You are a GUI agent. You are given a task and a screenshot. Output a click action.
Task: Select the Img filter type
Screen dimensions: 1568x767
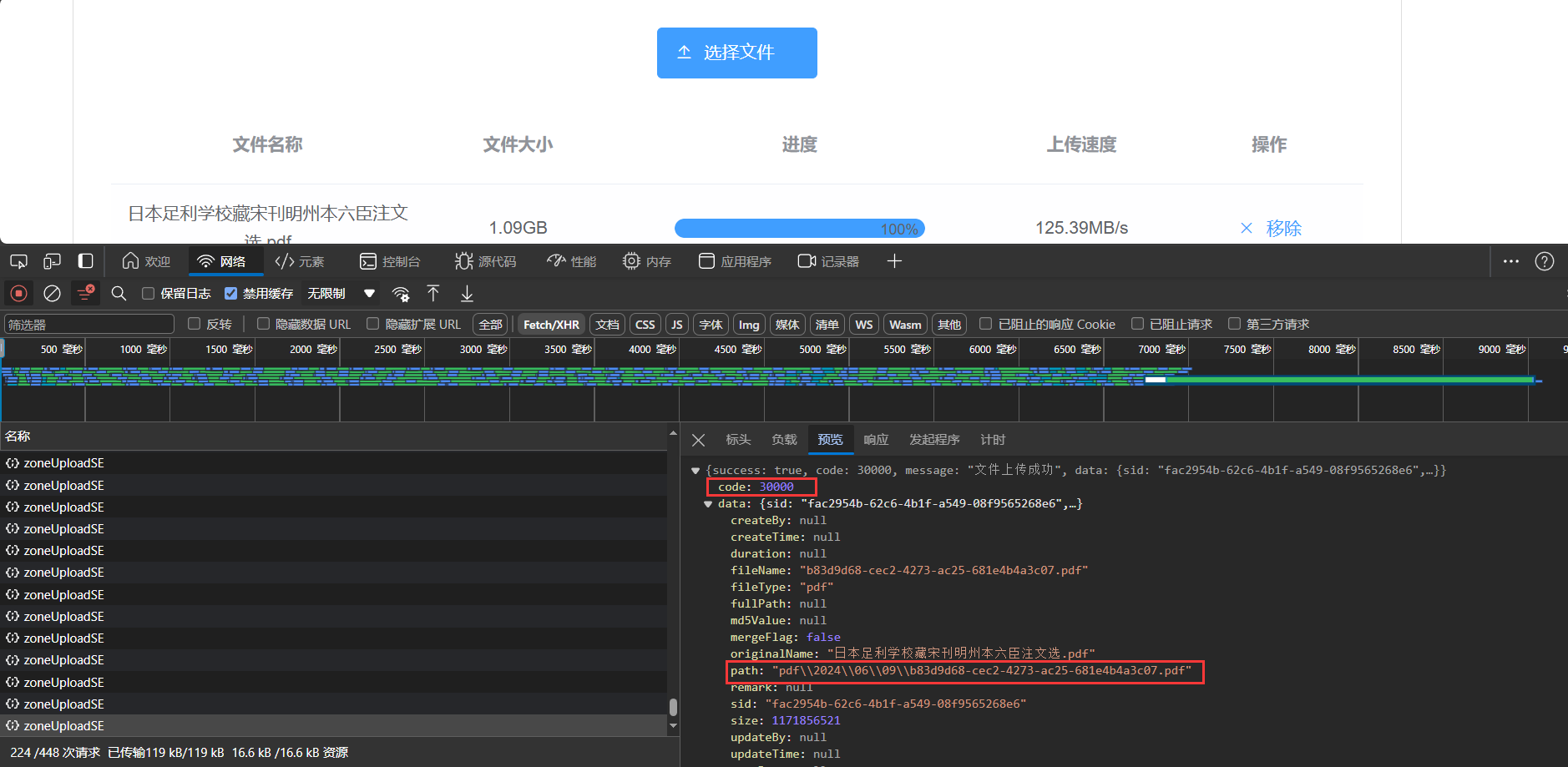(x=749, y=325)
